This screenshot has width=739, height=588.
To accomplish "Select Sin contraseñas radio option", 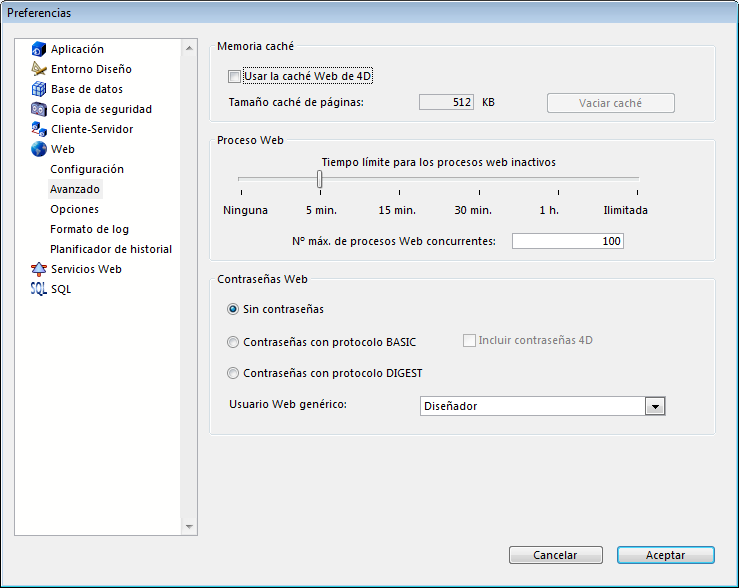I will tap(234, 310).
